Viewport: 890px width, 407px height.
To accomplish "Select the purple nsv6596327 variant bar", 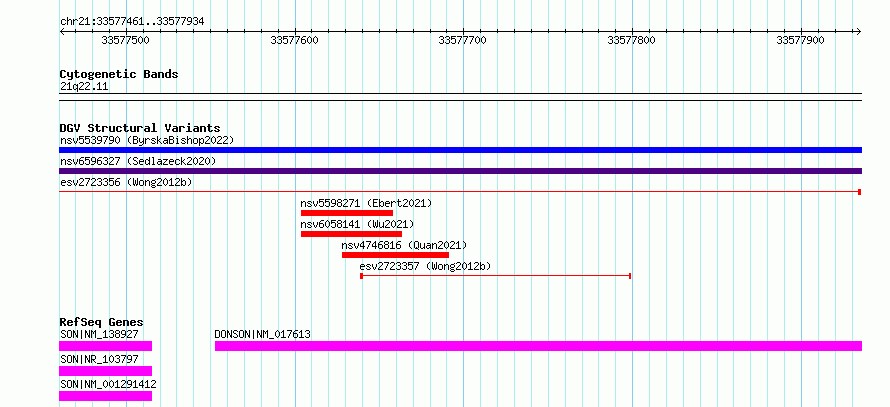I will (460, 171).
